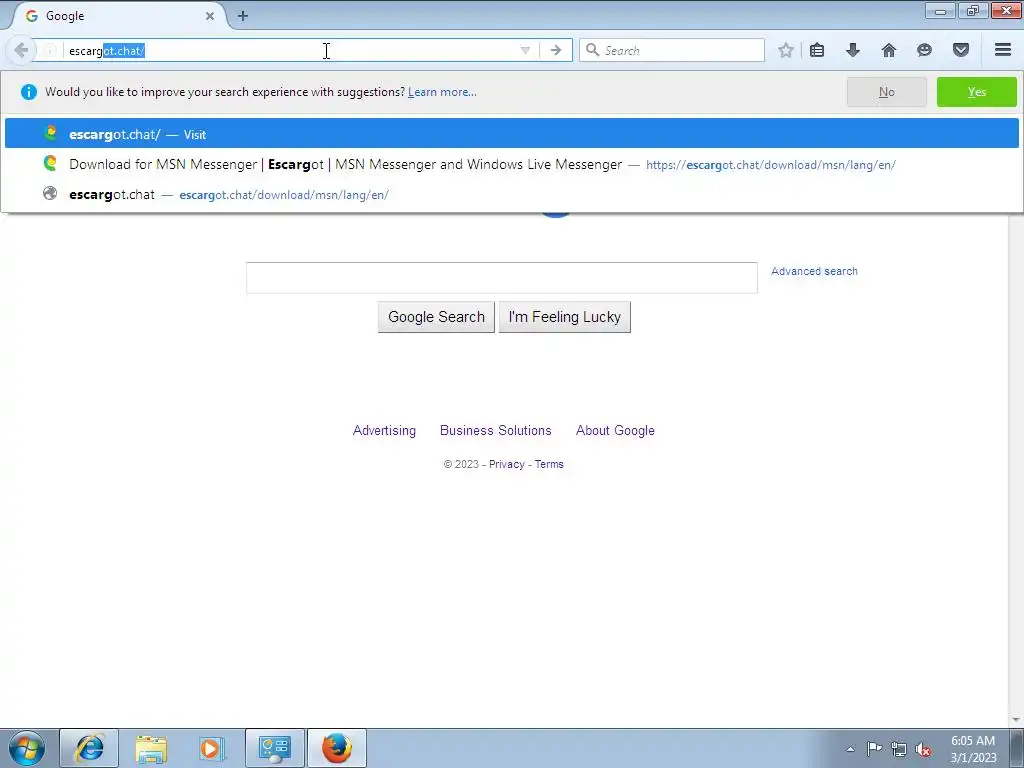Click the muted volume tray icon
1024x768 pixels.
pos(923,749)
